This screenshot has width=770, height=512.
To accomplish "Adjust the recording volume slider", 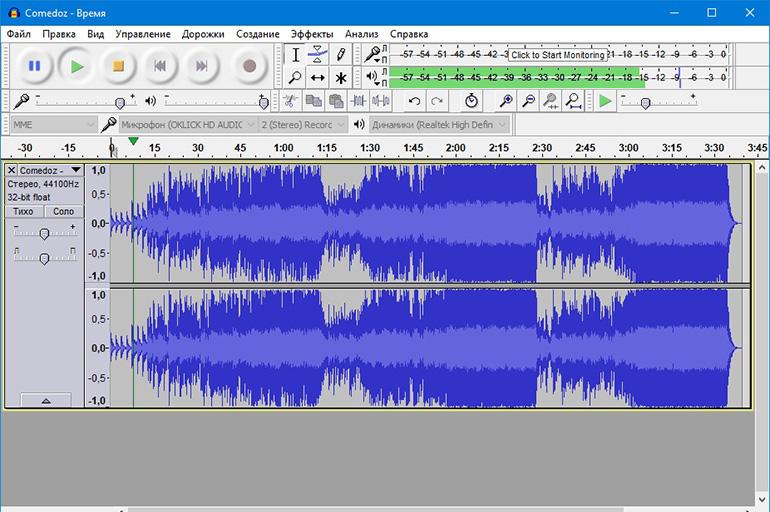I will (84, 102).
